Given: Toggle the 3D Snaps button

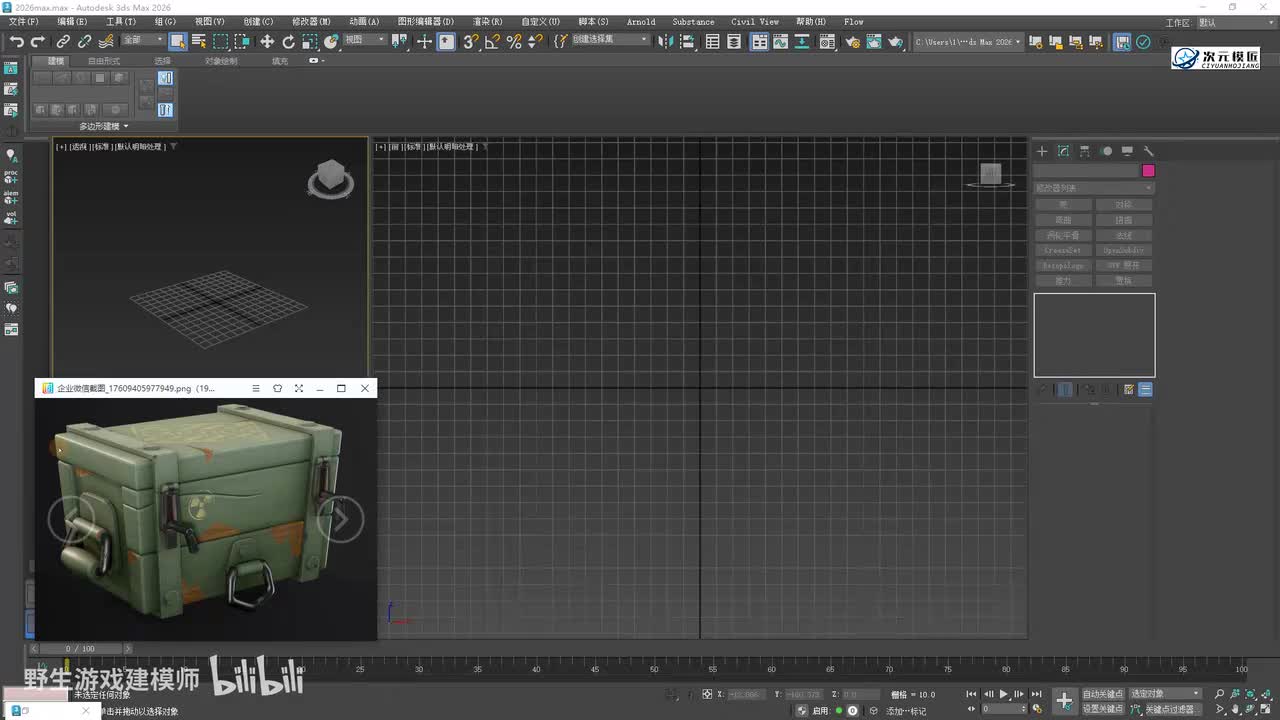Looking at the screenshot, I should click(470, 41).
